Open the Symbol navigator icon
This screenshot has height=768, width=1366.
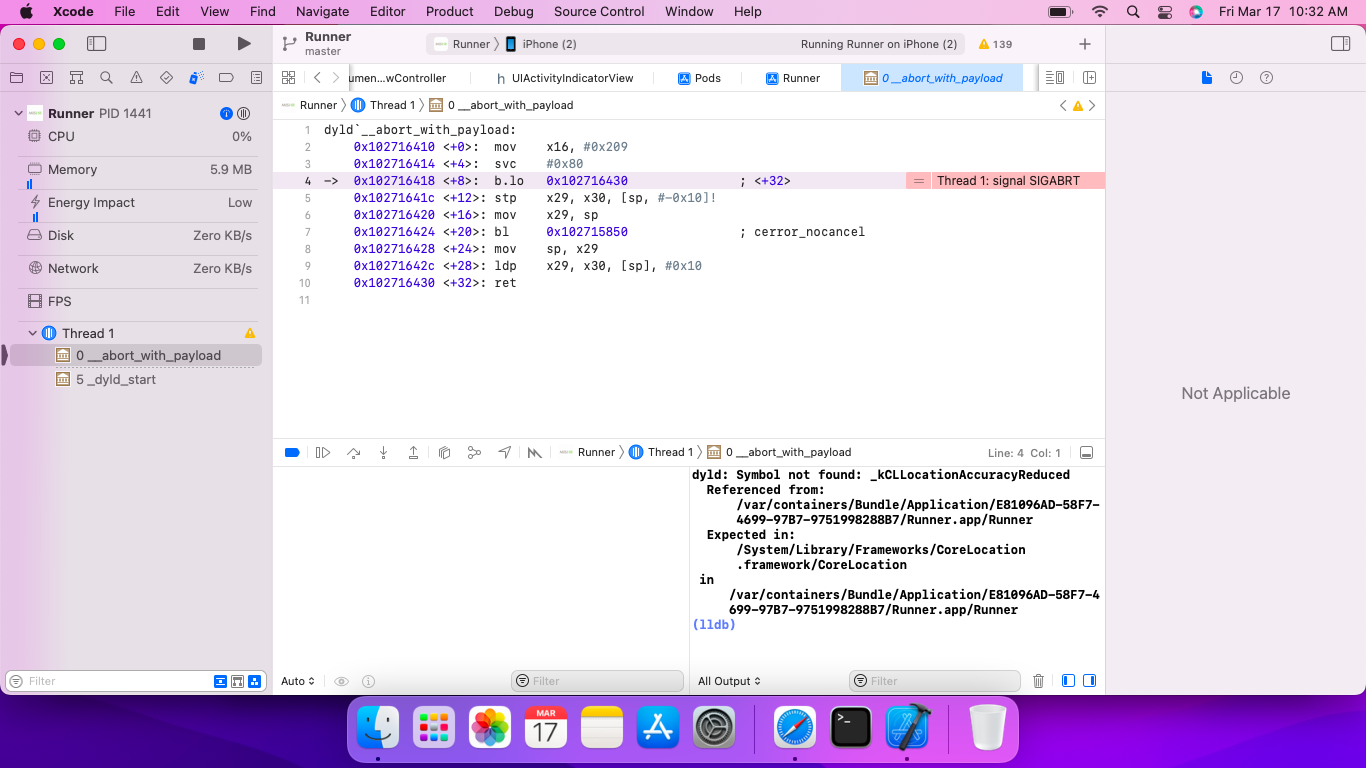[76, 78]
